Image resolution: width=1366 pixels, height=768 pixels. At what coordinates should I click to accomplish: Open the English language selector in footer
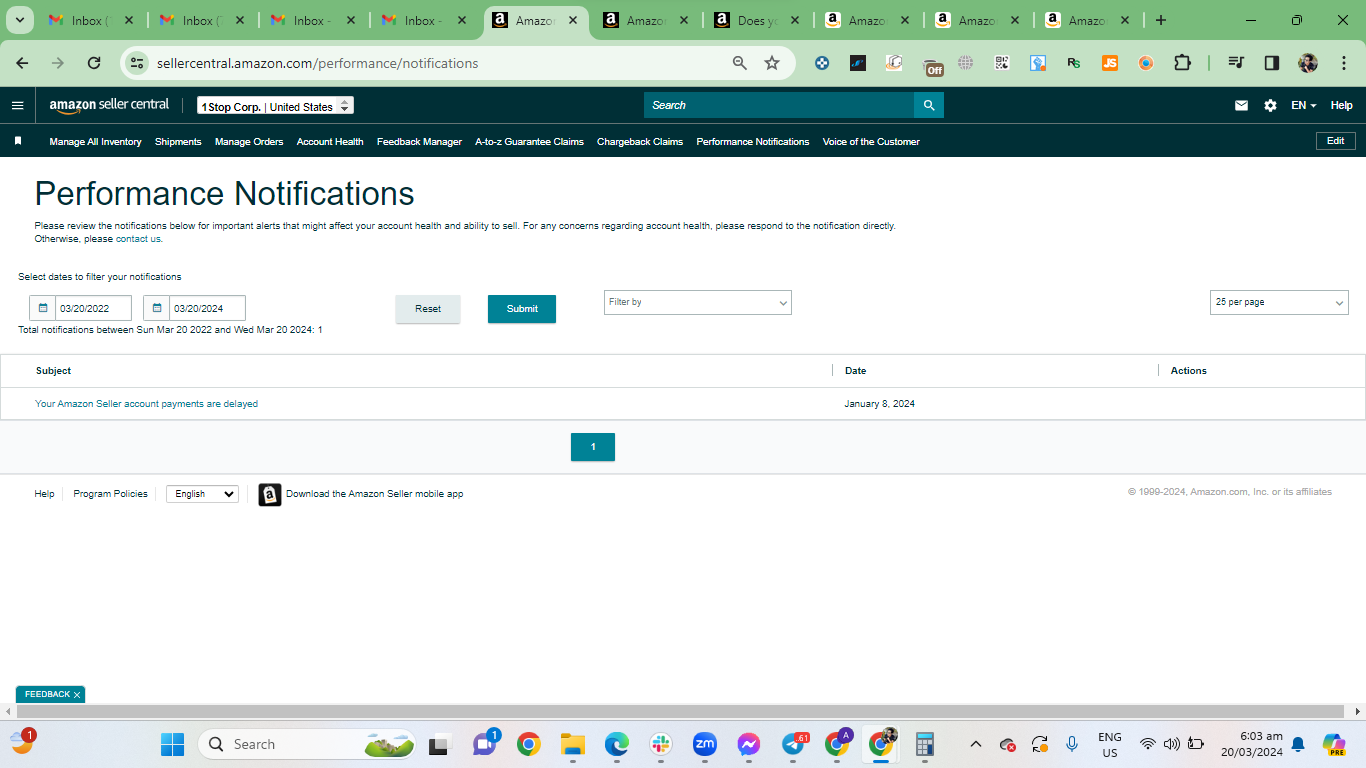[x=202, y=494]
